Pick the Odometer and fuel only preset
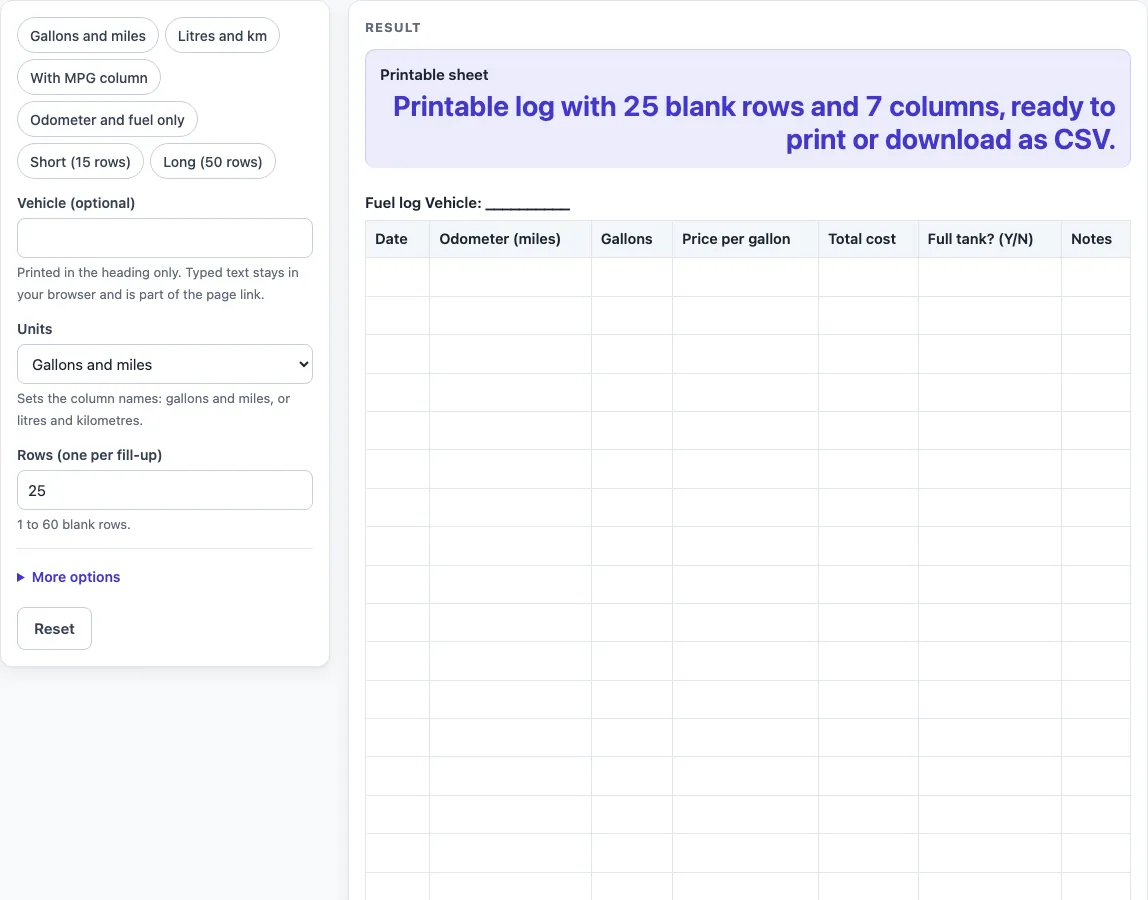 pyautogui.click(x=107, y=119)
